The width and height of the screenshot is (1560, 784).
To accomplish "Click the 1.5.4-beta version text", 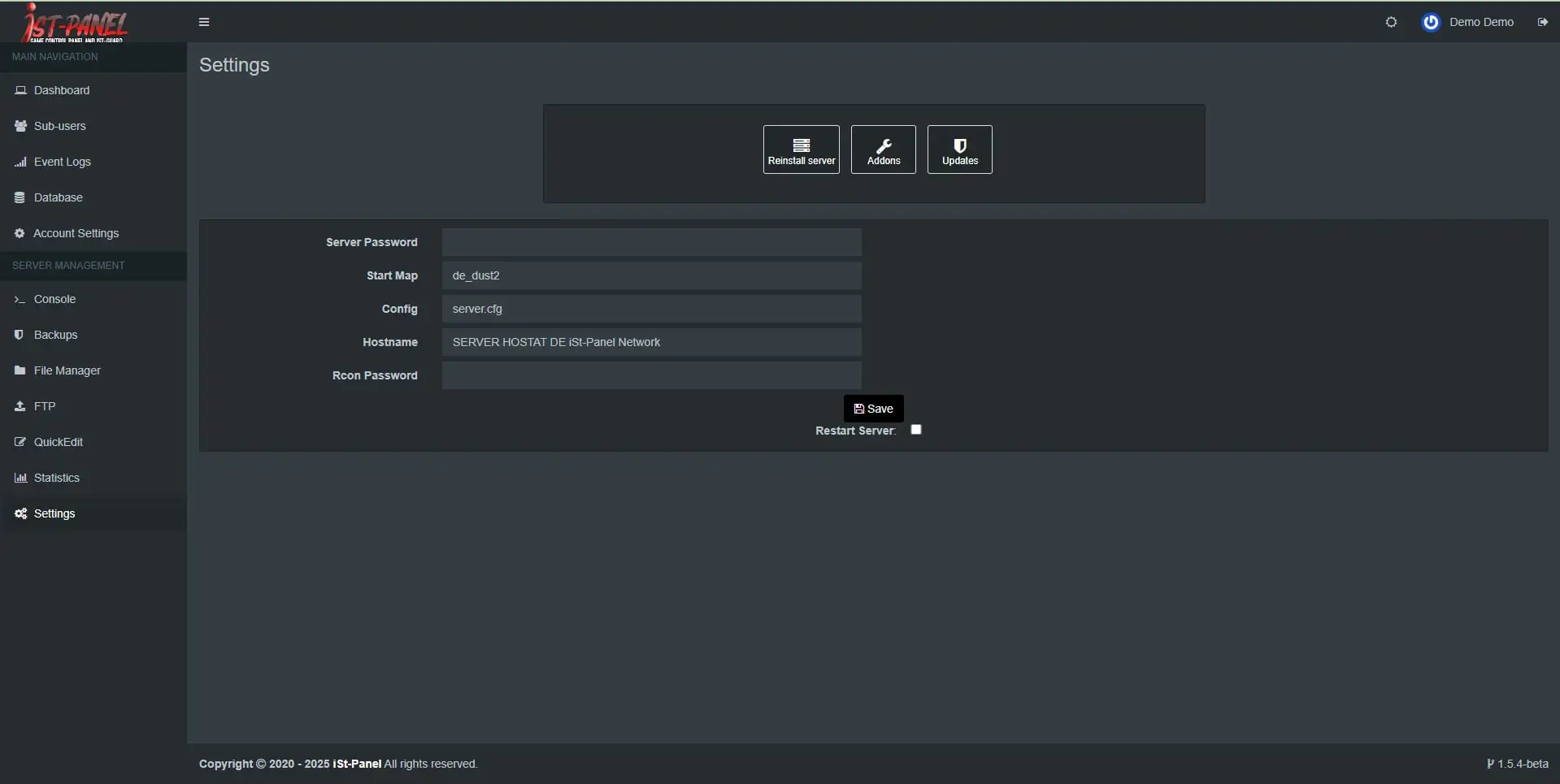I will point(1523,764).
